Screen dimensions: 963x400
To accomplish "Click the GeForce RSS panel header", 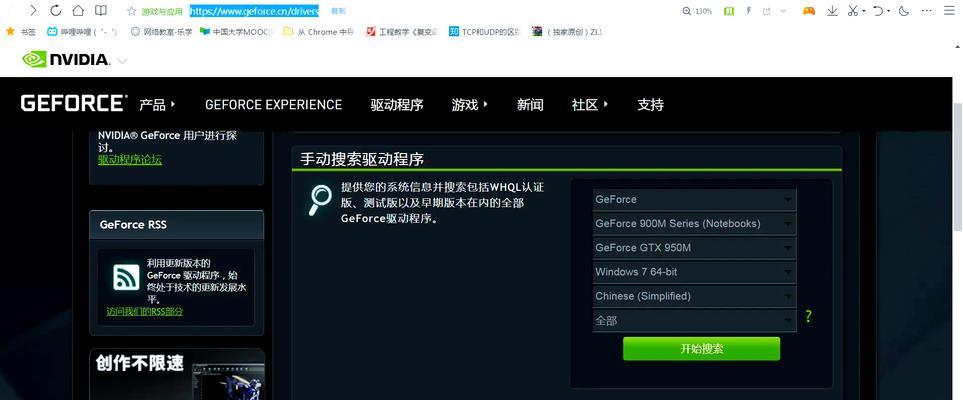I will click(x=177, y=225).
